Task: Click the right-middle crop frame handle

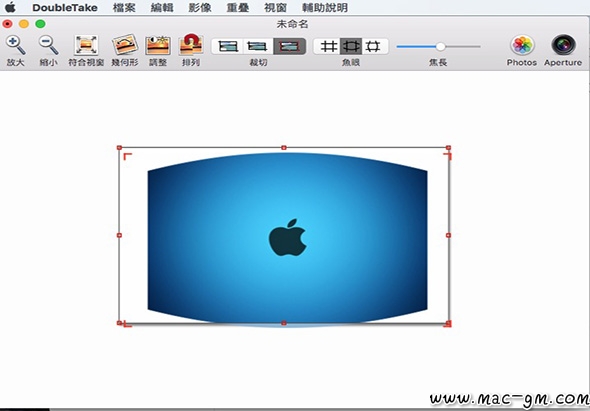Action: point(448,235)
